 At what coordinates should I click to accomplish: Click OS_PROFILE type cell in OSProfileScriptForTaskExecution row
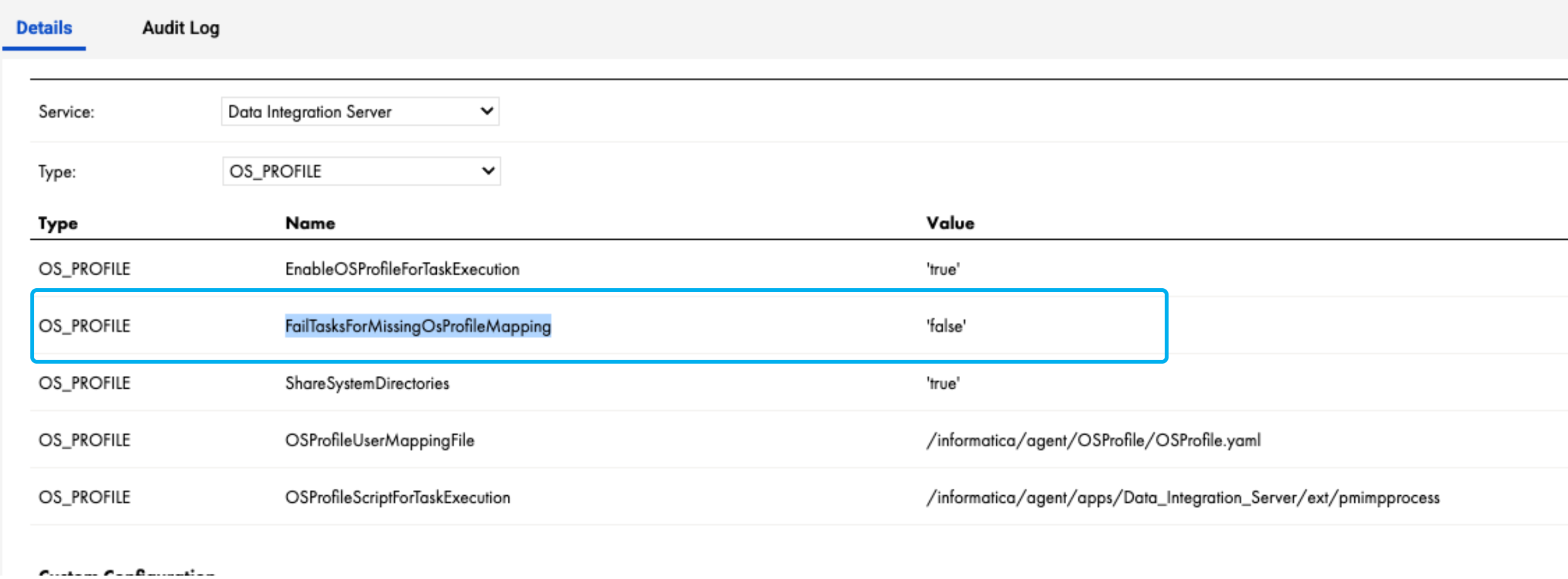coord(85,498)
